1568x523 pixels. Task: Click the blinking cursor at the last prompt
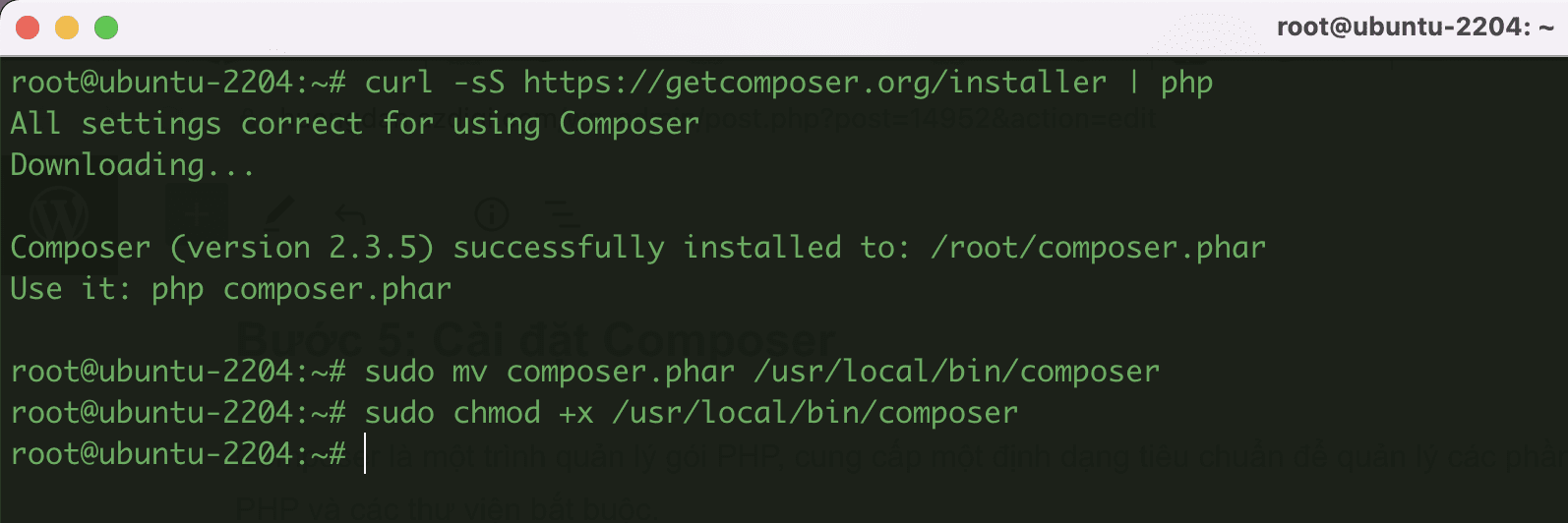[x=365, y=454]
